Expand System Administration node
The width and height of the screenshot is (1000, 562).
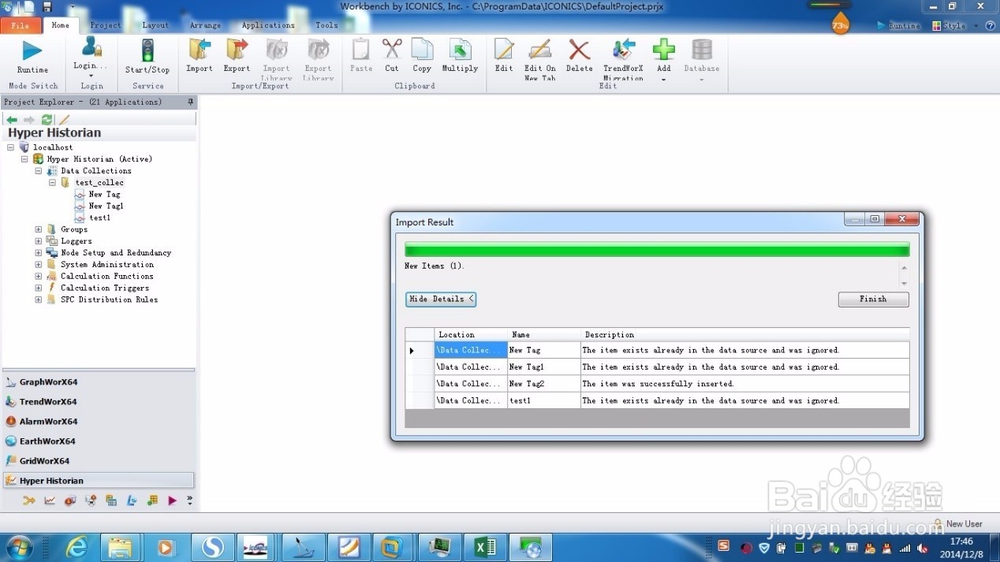pyautogui.click(x=38, y=264)
